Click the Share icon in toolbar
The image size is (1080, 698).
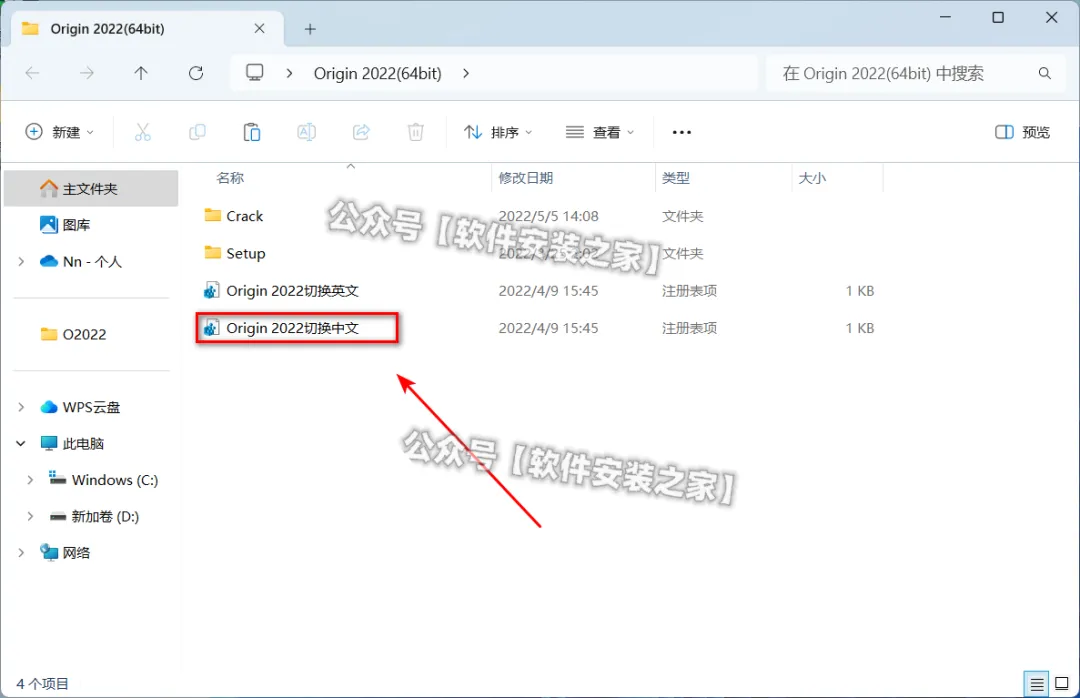(361, 132)
